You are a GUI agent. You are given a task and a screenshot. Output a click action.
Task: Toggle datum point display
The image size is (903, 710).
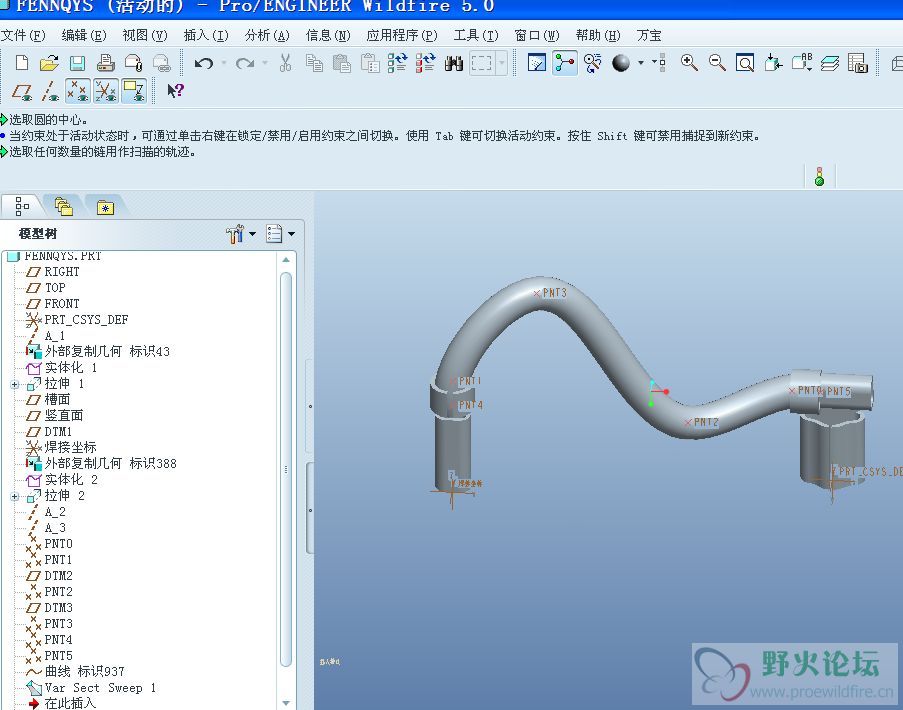[x=78, y=91]
